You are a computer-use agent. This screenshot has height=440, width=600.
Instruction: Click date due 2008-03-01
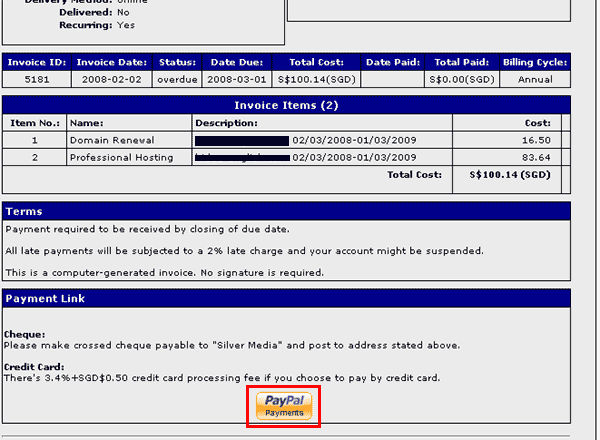(237, 80)
